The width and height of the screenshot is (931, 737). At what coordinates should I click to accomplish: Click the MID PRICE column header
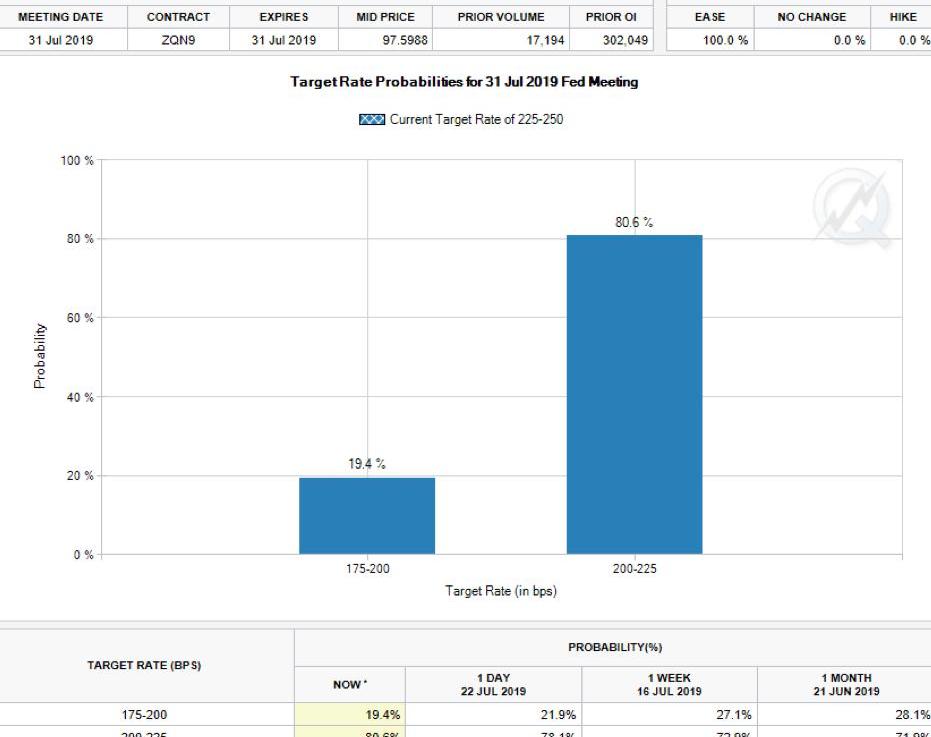(385, 17)
